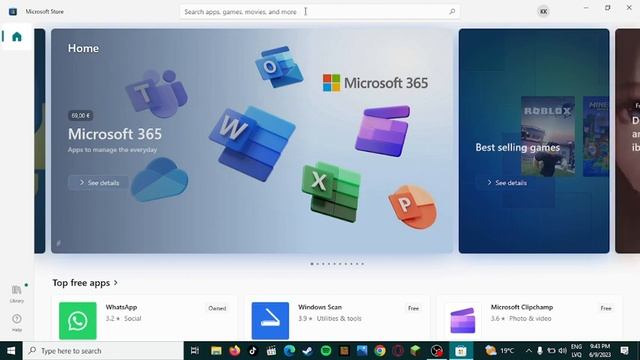
Task: Open the volume control in tray
Action: click(563, 351)
